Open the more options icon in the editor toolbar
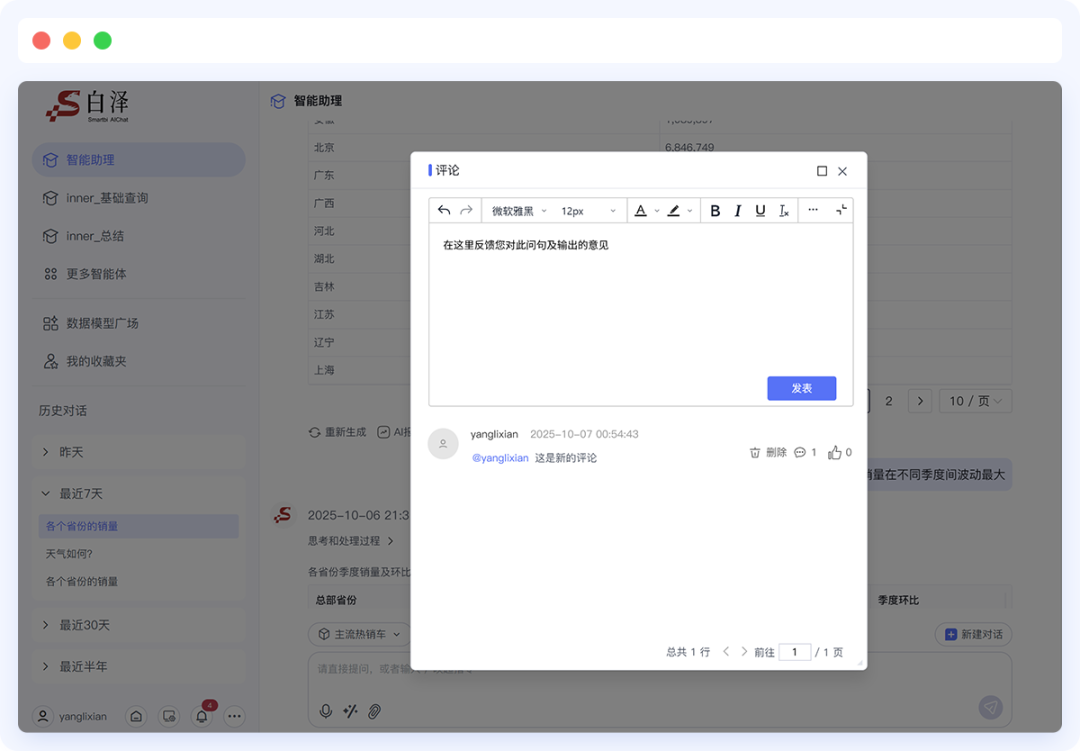1080x751 pixels. coord(812,210)
